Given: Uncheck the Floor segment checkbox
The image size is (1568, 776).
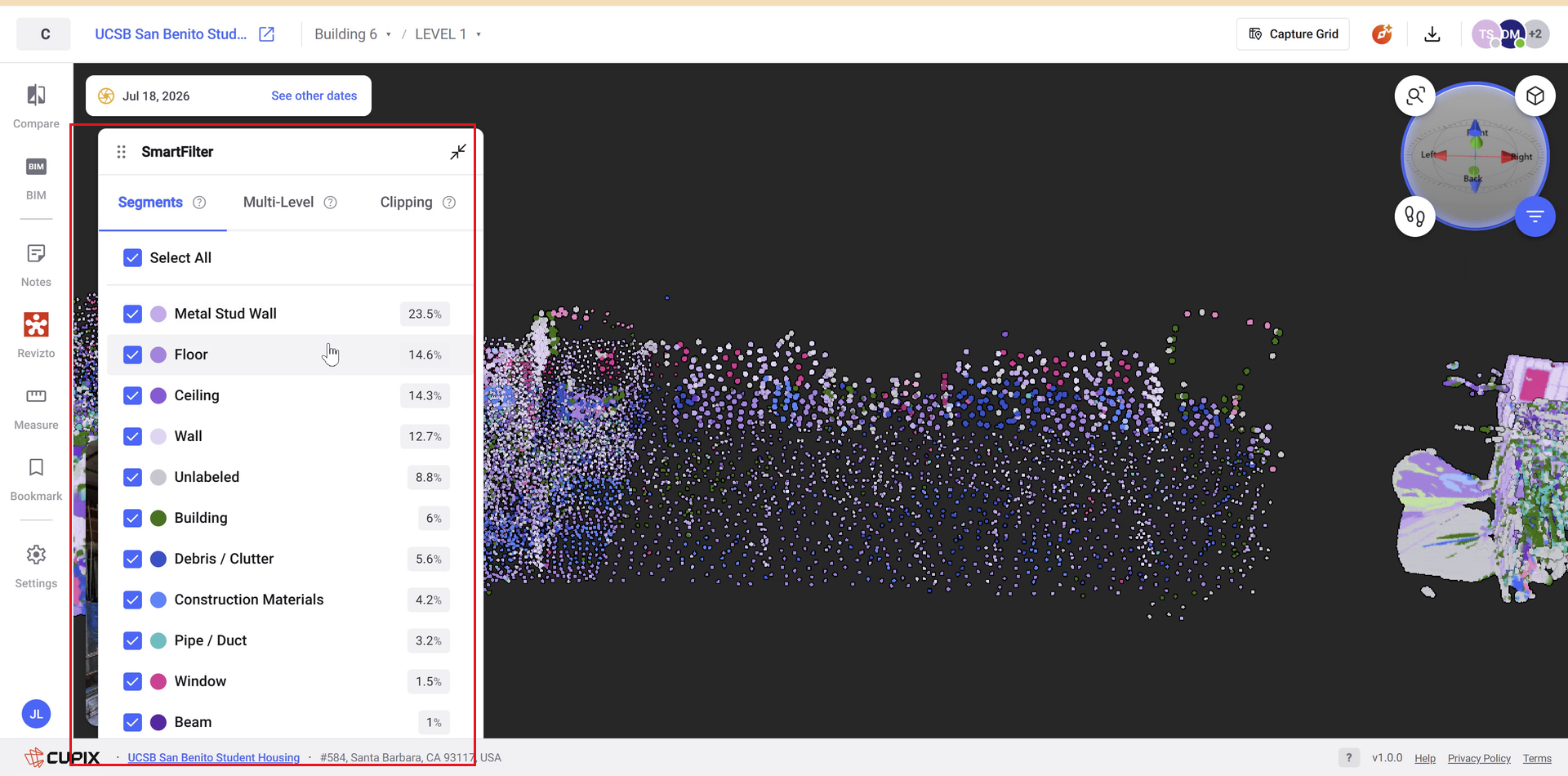Looking at the screenshot, I should coord(132,355).
